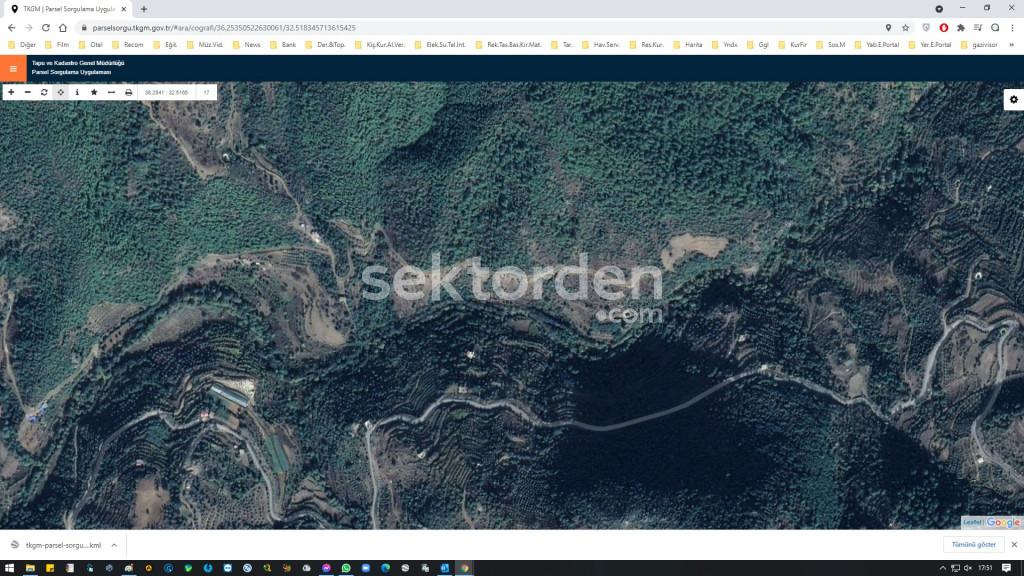
Task: Open the News bookmarks folder
Action: click(247, 44)
